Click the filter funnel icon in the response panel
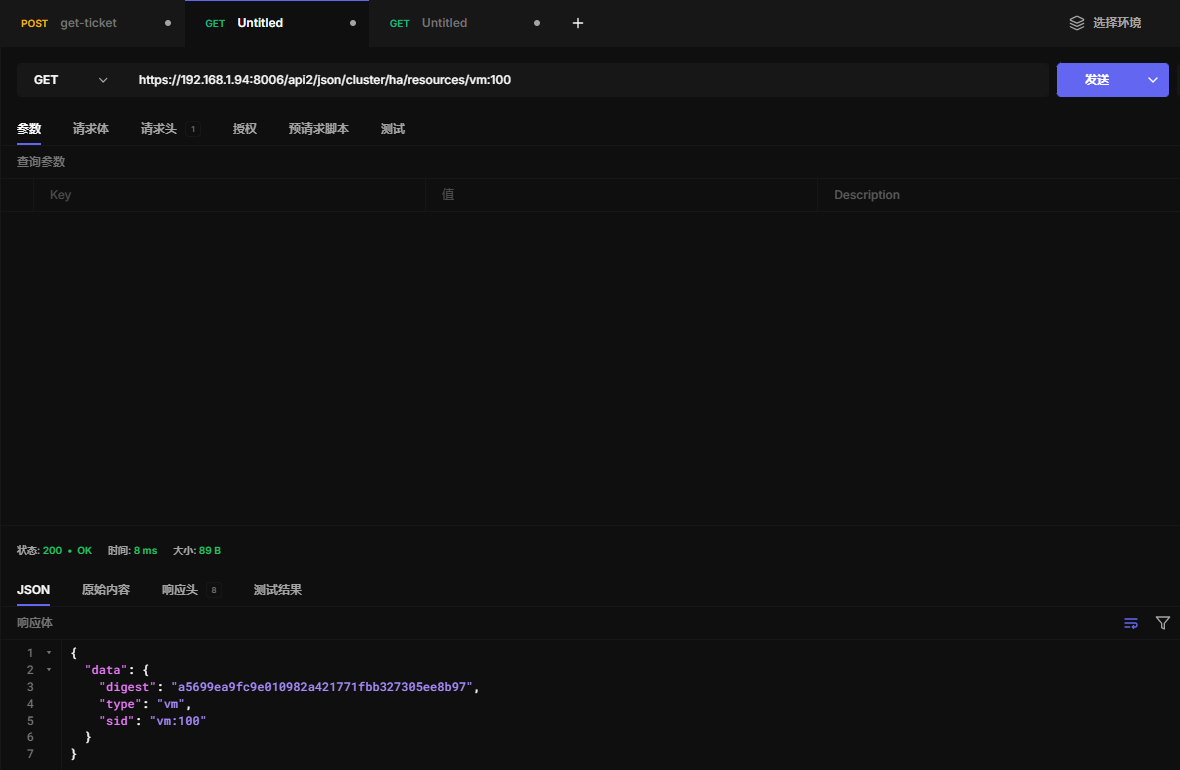Image resolution: width=1180 pixels, height=770 pixels. (1163, 623)
